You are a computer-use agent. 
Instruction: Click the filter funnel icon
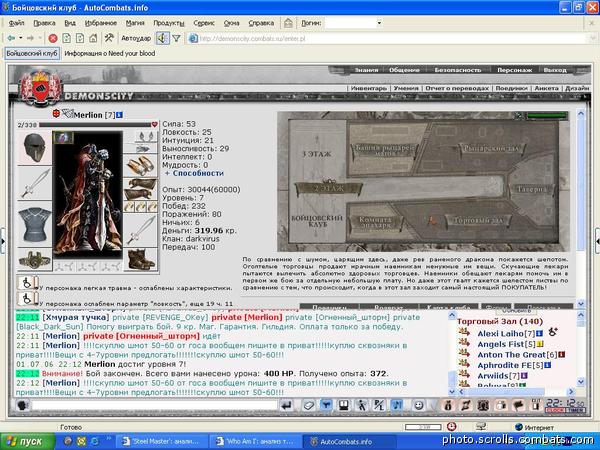pyautogui.click(x=176, y=38)
